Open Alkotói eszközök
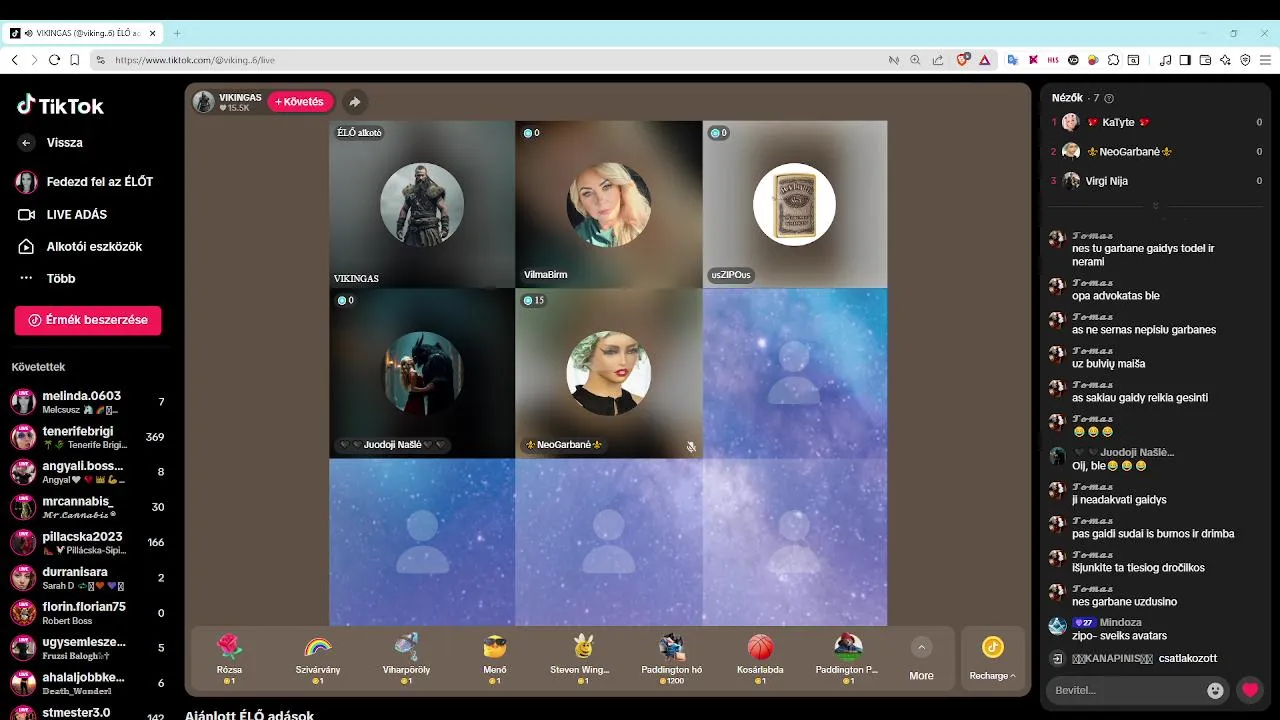The width and height of the screenshot is (1280, 720). (80, 246)
